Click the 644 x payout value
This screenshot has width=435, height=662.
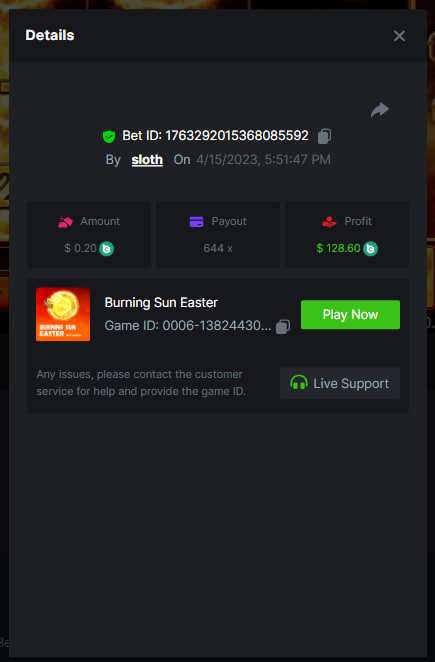[218, 248]
